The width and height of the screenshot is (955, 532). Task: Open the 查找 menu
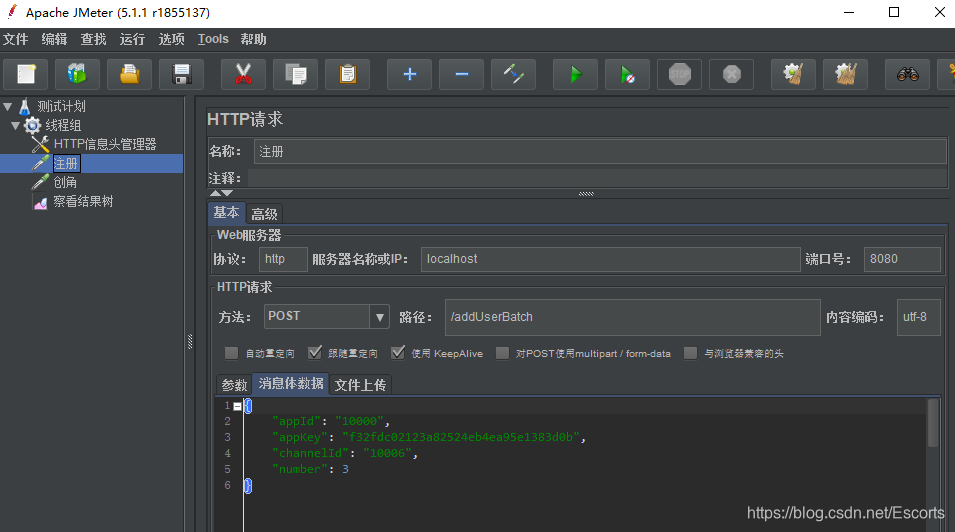(93, 40)
